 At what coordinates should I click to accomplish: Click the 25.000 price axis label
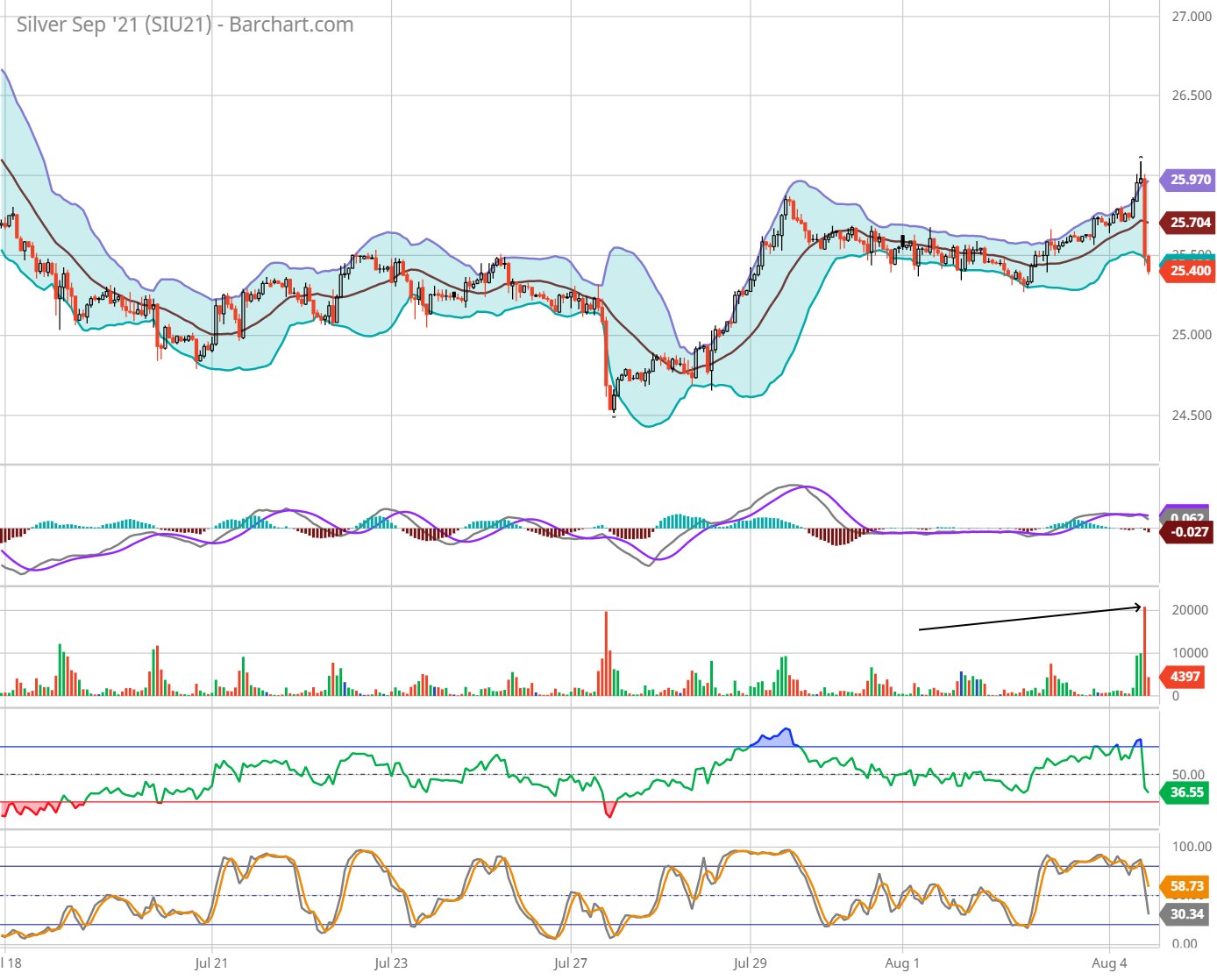[x=1192, y=335]
